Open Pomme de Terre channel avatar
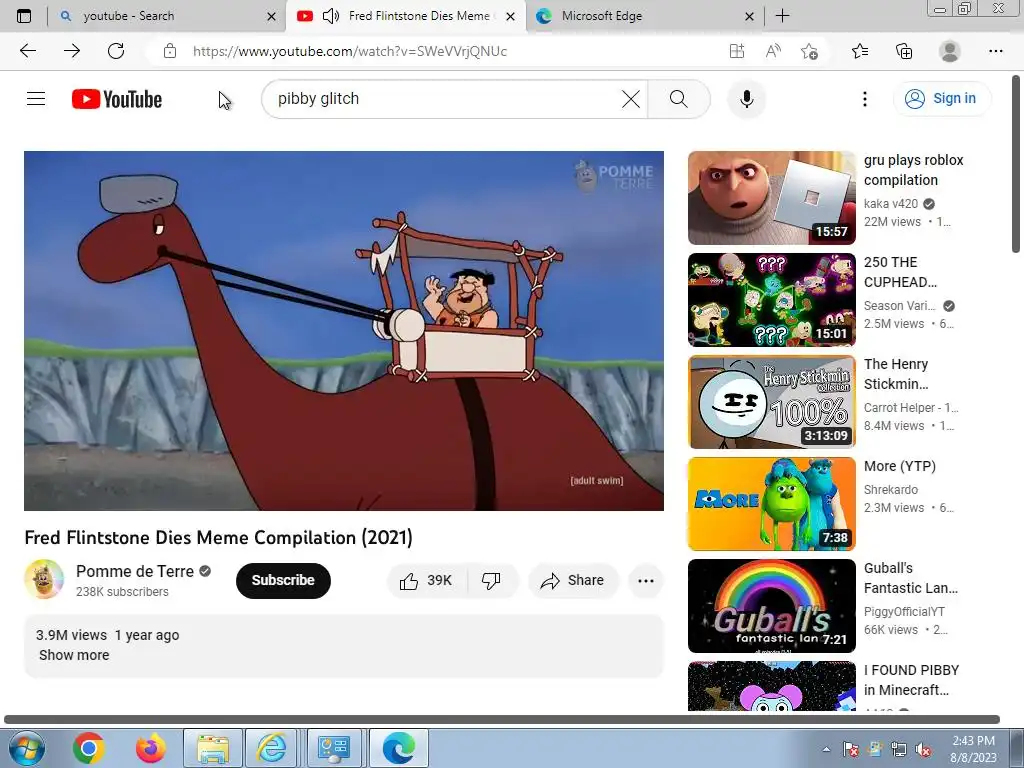The image size is (1024, 768). pyautogui.click(x=44, y=579)
